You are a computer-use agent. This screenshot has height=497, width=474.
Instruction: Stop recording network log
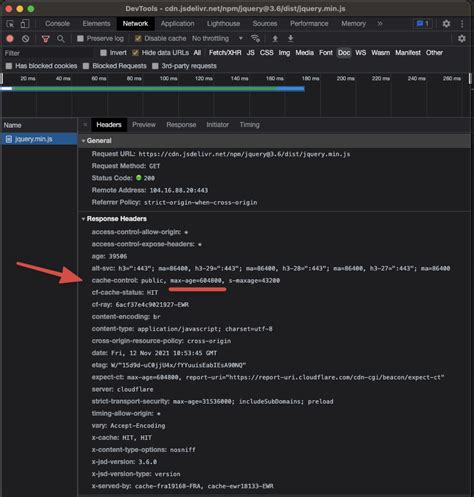tap(10, 39)
